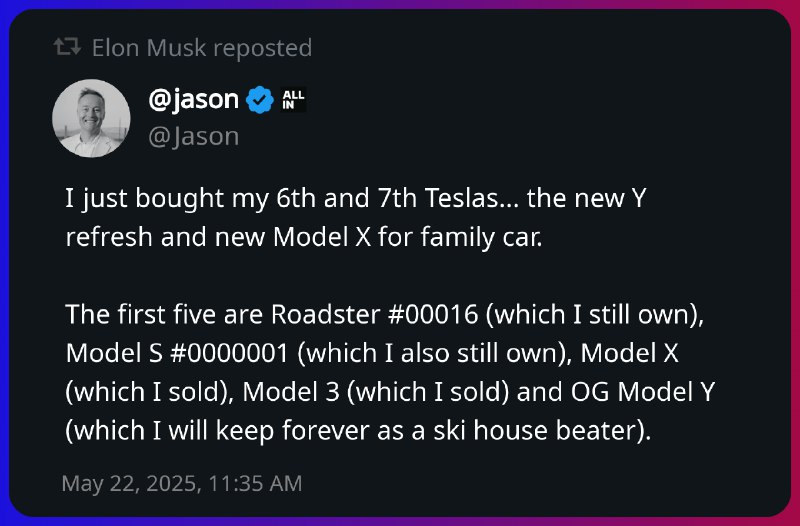Open Jason's round profile photo

coord(91,118)
